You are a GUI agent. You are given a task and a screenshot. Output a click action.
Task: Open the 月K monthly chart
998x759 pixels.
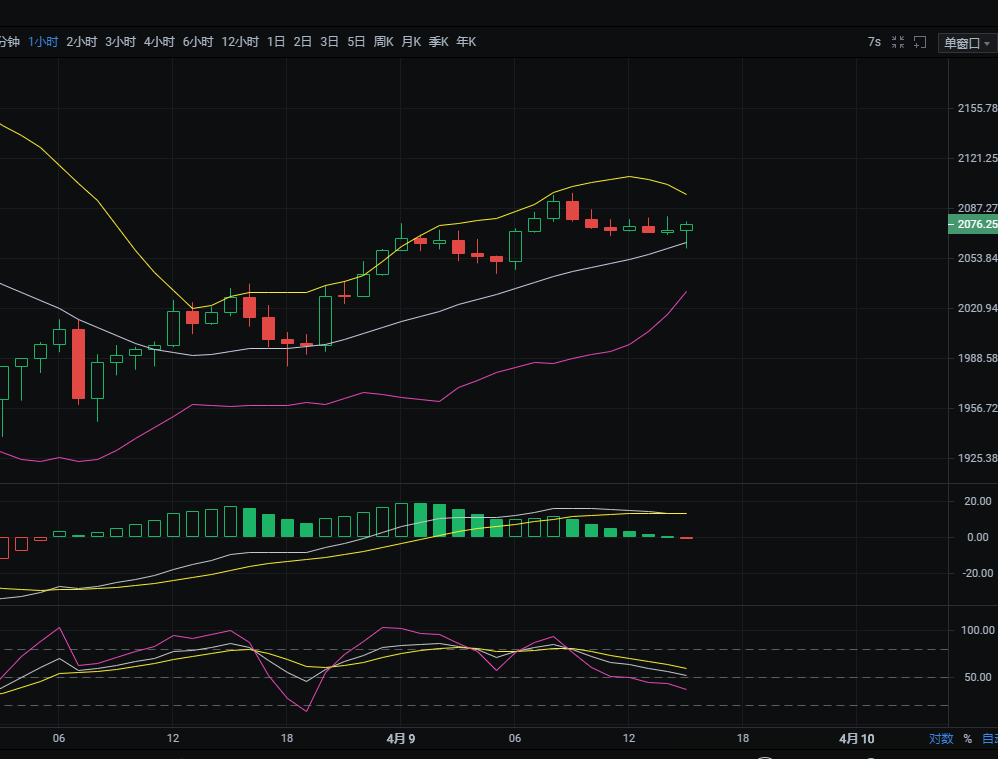point(411,42)
